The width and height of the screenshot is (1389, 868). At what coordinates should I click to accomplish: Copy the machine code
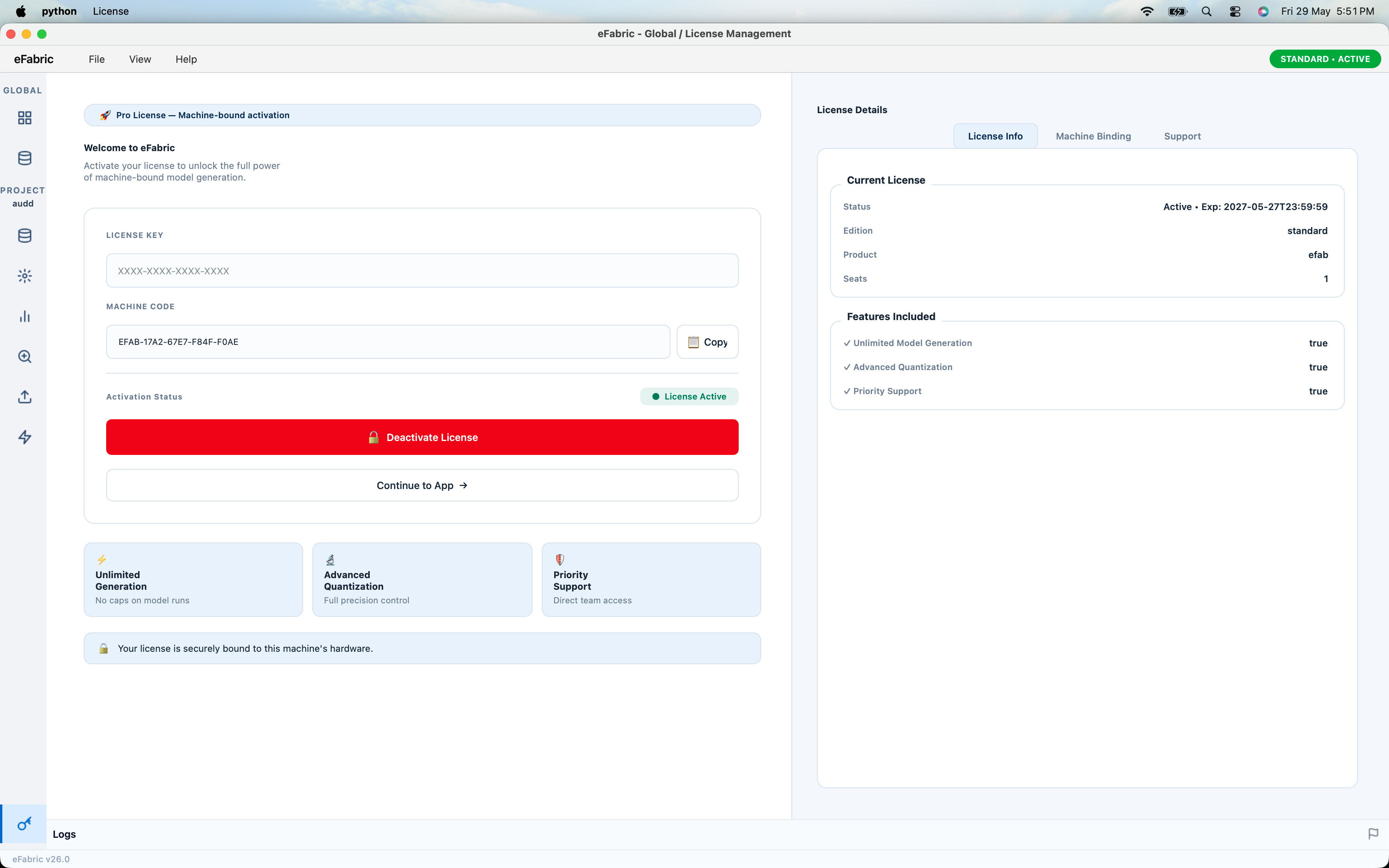point(707,342)
